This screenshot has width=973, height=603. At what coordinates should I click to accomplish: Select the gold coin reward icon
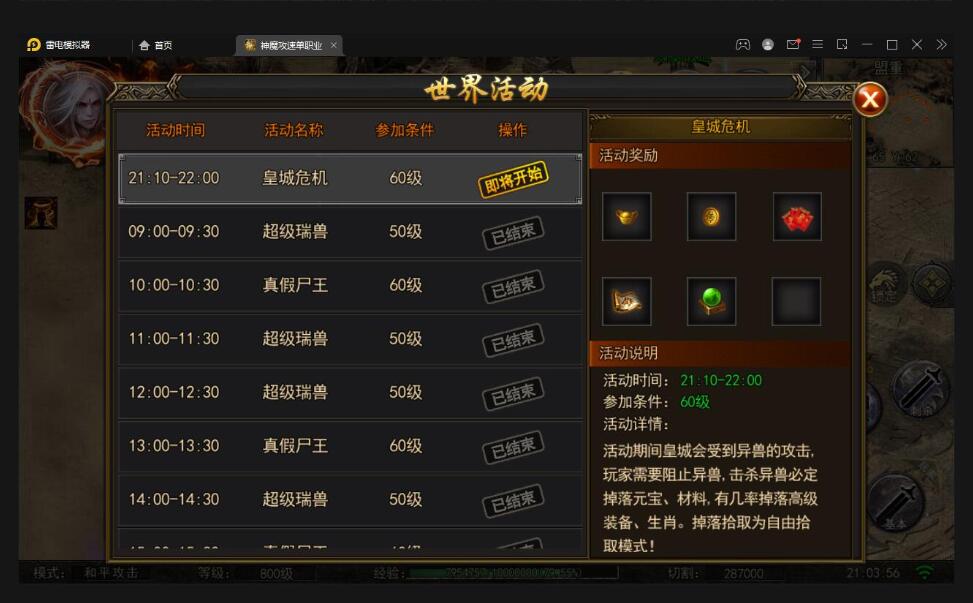712,217
